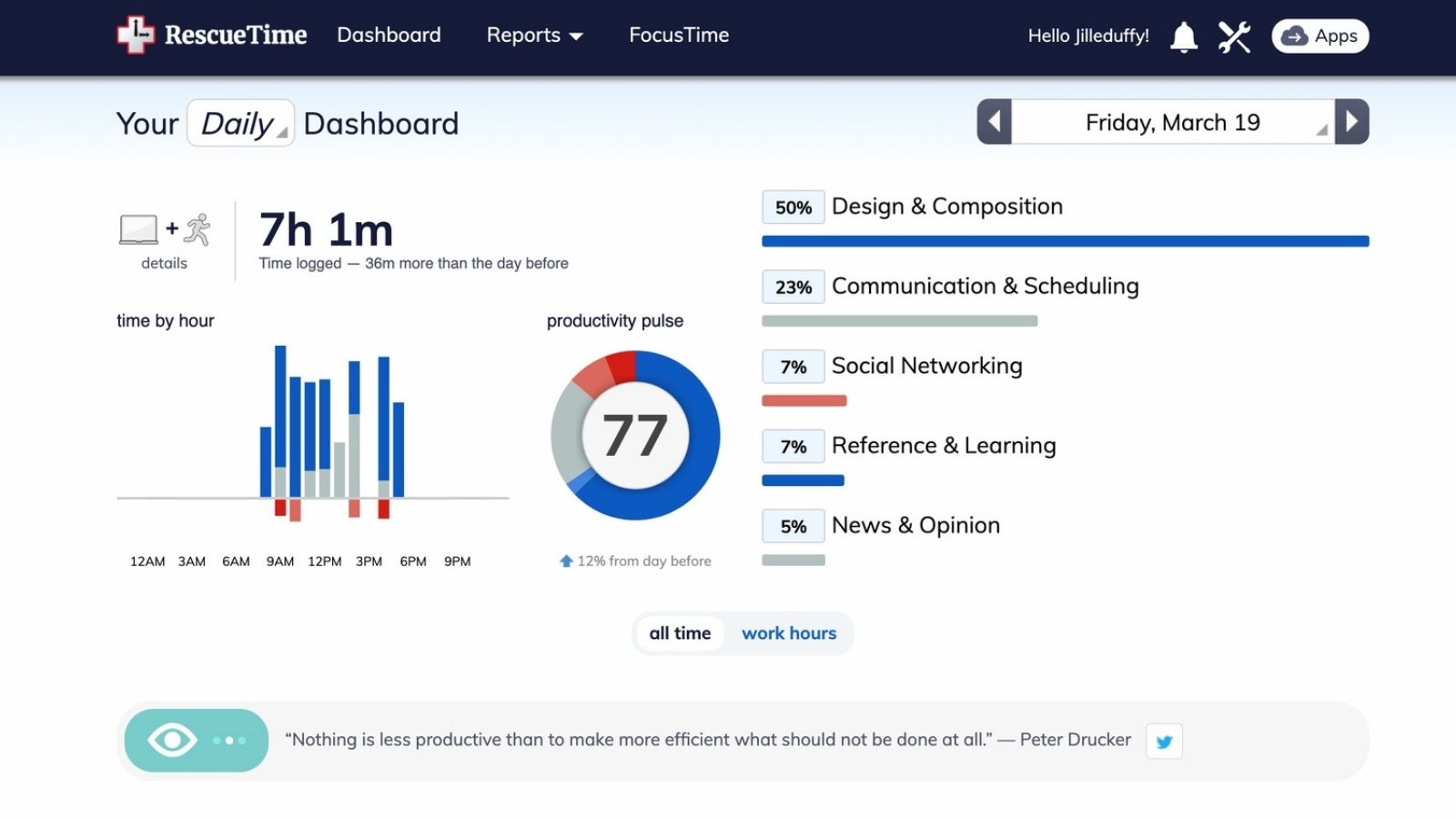The image size is (1456, 819).
Task: Click the productivity pulse score 77
Action: [635, 436]
